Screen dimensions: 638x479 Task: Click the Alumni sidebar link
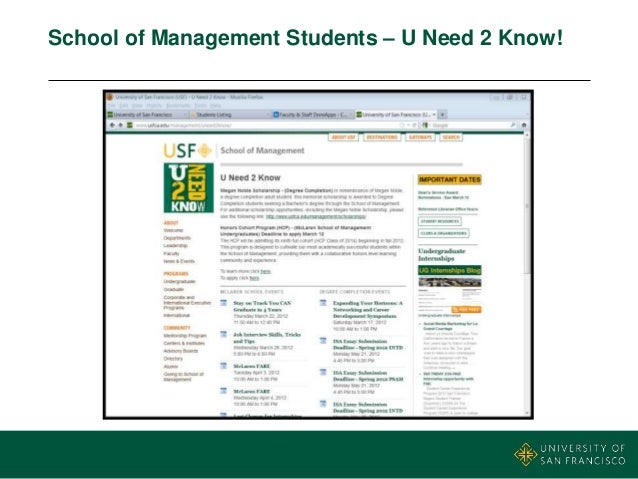click(171, 366)
